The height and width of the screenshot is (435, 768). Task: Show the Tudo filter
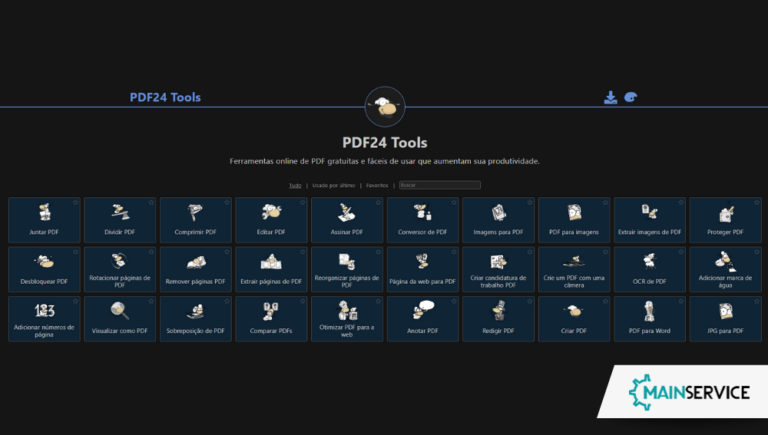click(295, 185)
